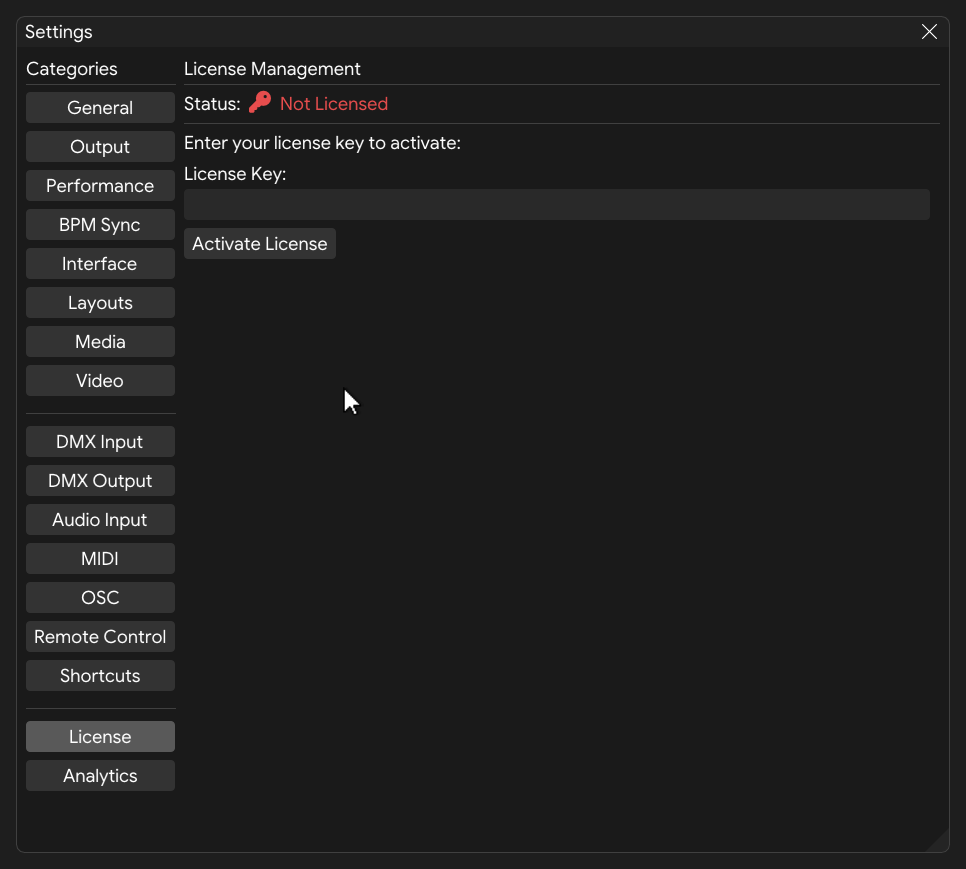Viewport: 966px width, 869px height.
Task: Click the Activate License button
Action: tap(259, 244)
